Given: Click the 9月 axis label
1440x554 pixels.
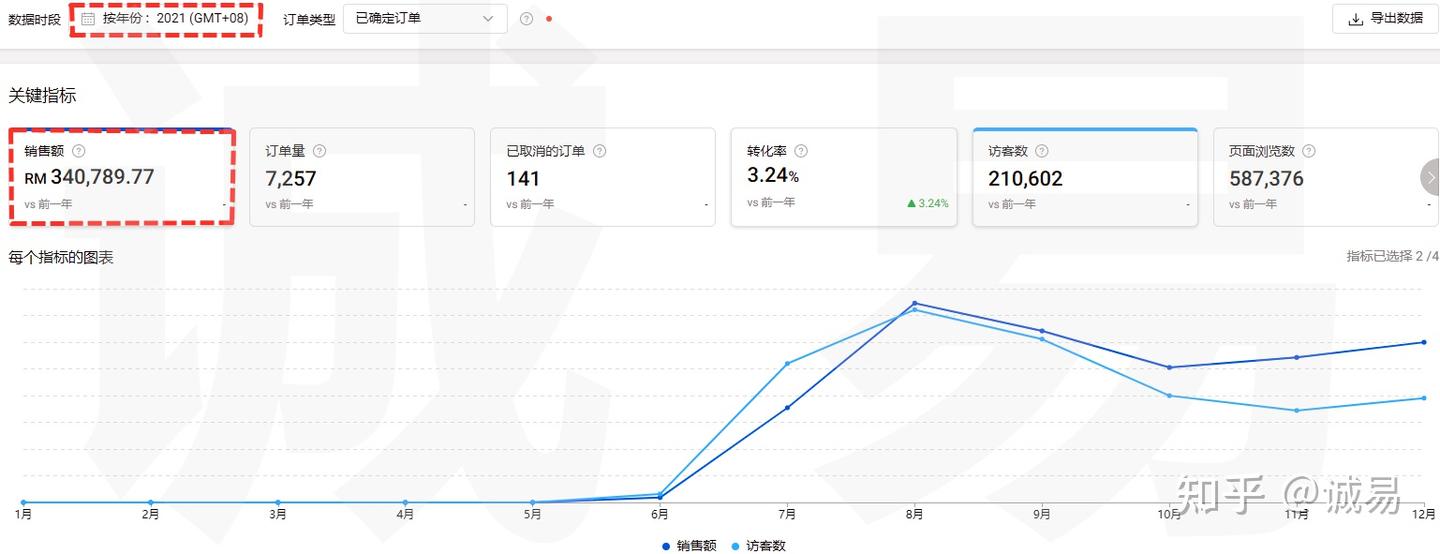Looking at the screenshot, I should point(1042,515).
